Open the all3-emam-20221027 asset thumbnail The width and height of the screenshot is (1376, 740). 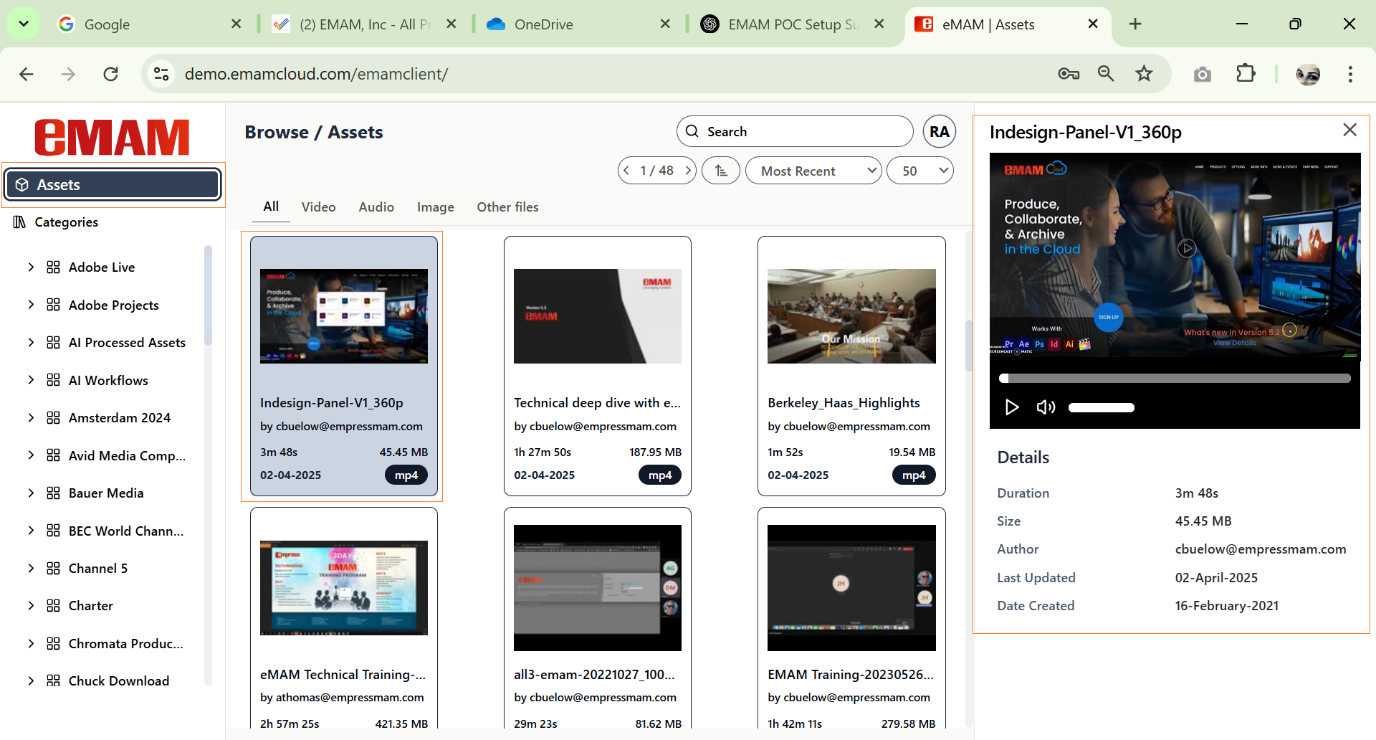(598, 588)
